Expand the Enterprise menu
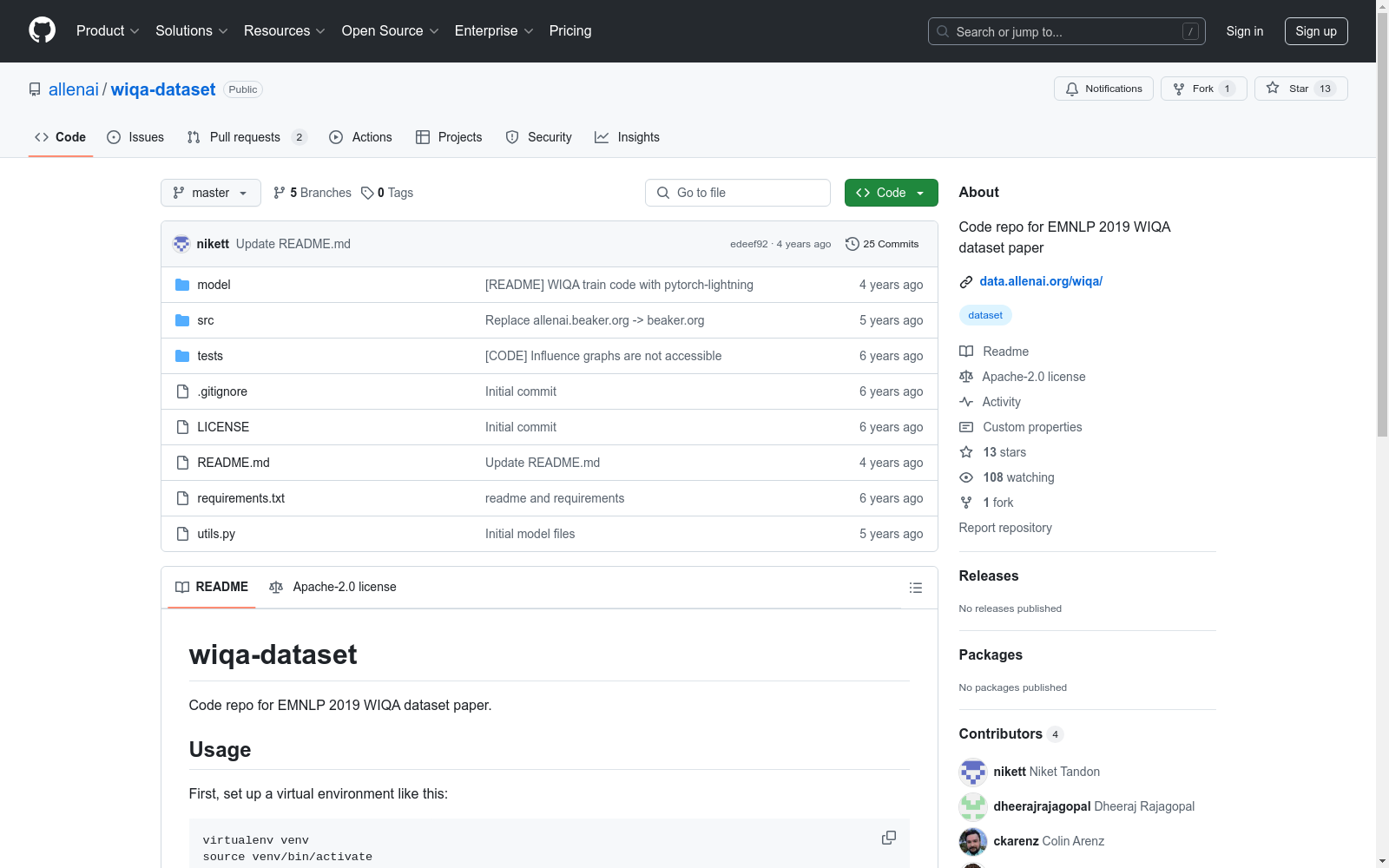Image resolution: width=1389 pixels, height=868 pixels. click(x=494, y=31)
